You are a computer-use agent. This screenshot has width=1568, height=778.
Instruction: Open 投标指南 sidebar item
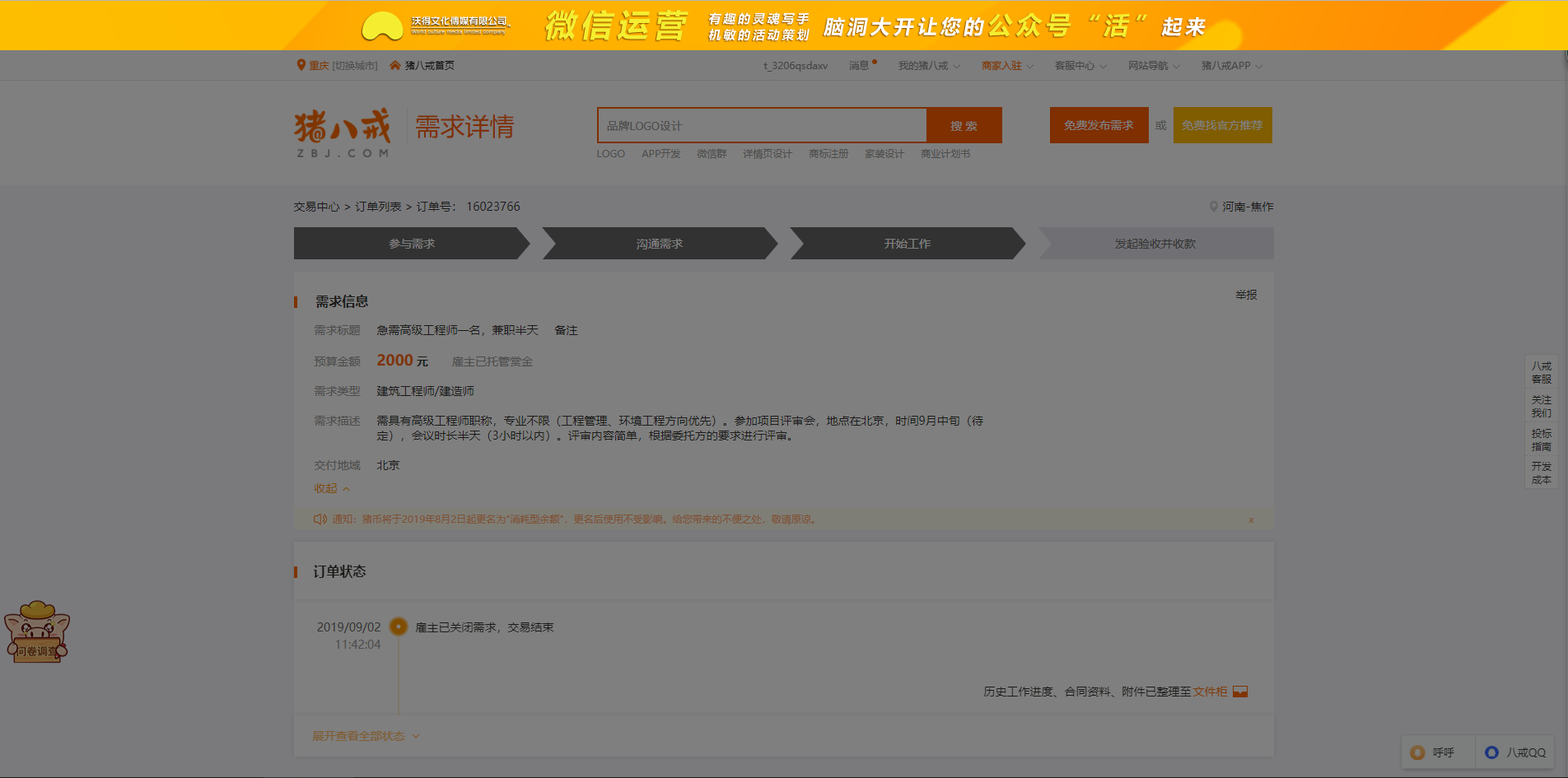(1541, 440)
